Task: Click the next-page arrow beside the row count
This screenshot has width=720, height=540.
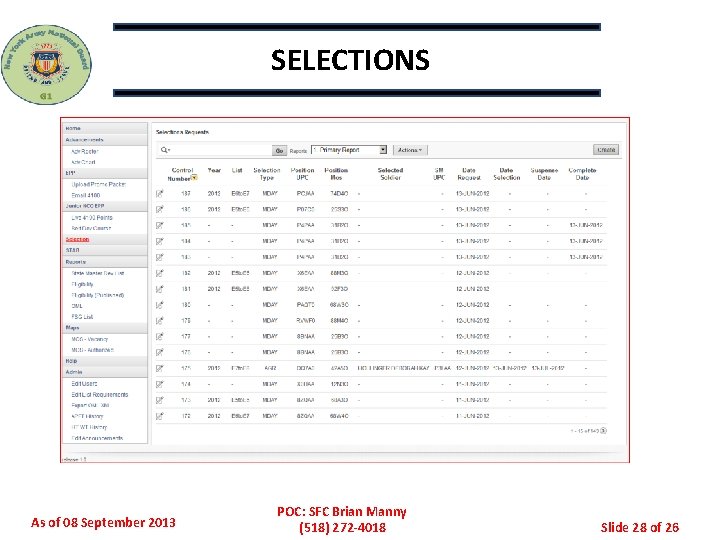Action: point(604,431)
